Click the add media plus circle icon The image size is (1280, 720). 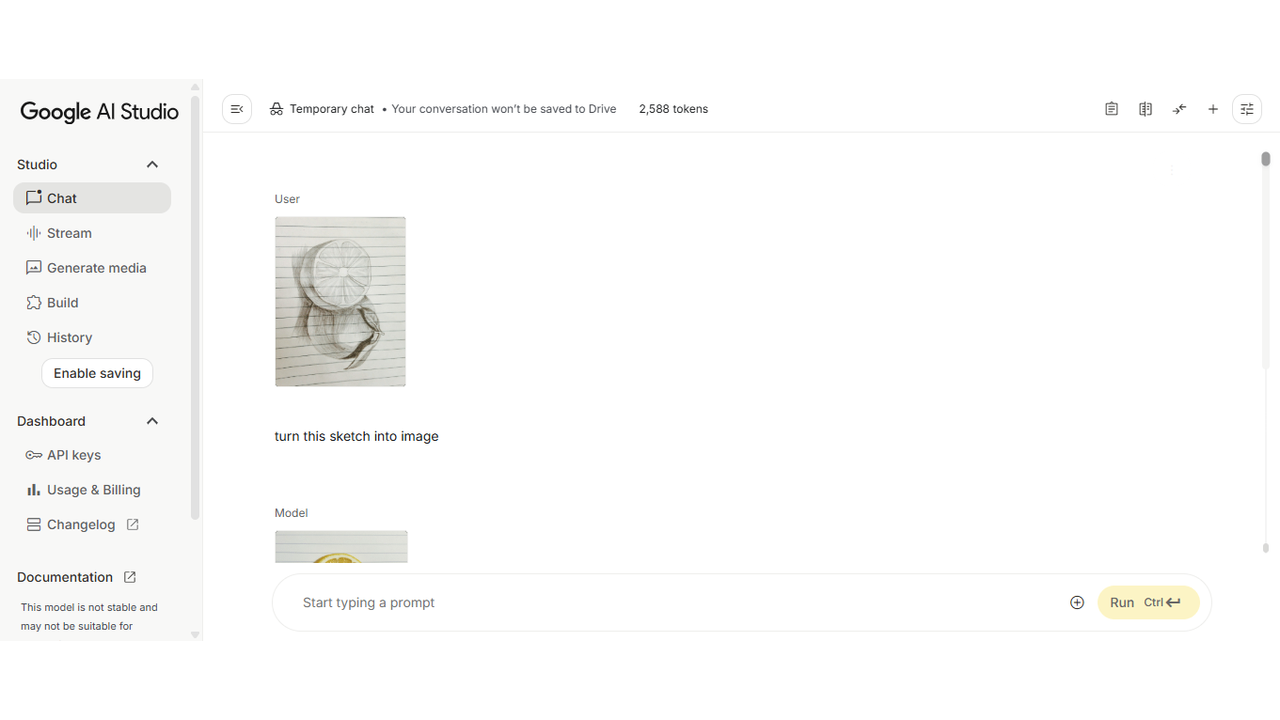pos(1077,602)
